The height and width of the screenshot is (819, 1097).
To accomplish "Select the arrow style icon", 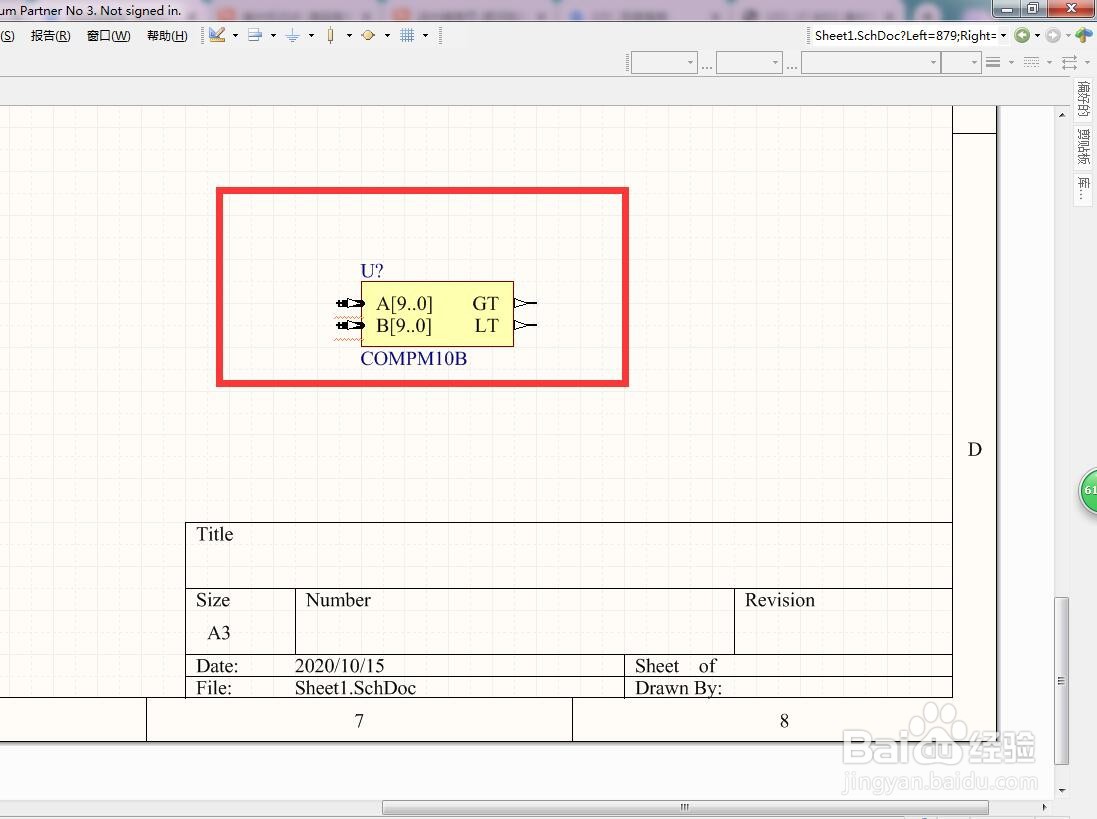I will (x=1069, y=63).
